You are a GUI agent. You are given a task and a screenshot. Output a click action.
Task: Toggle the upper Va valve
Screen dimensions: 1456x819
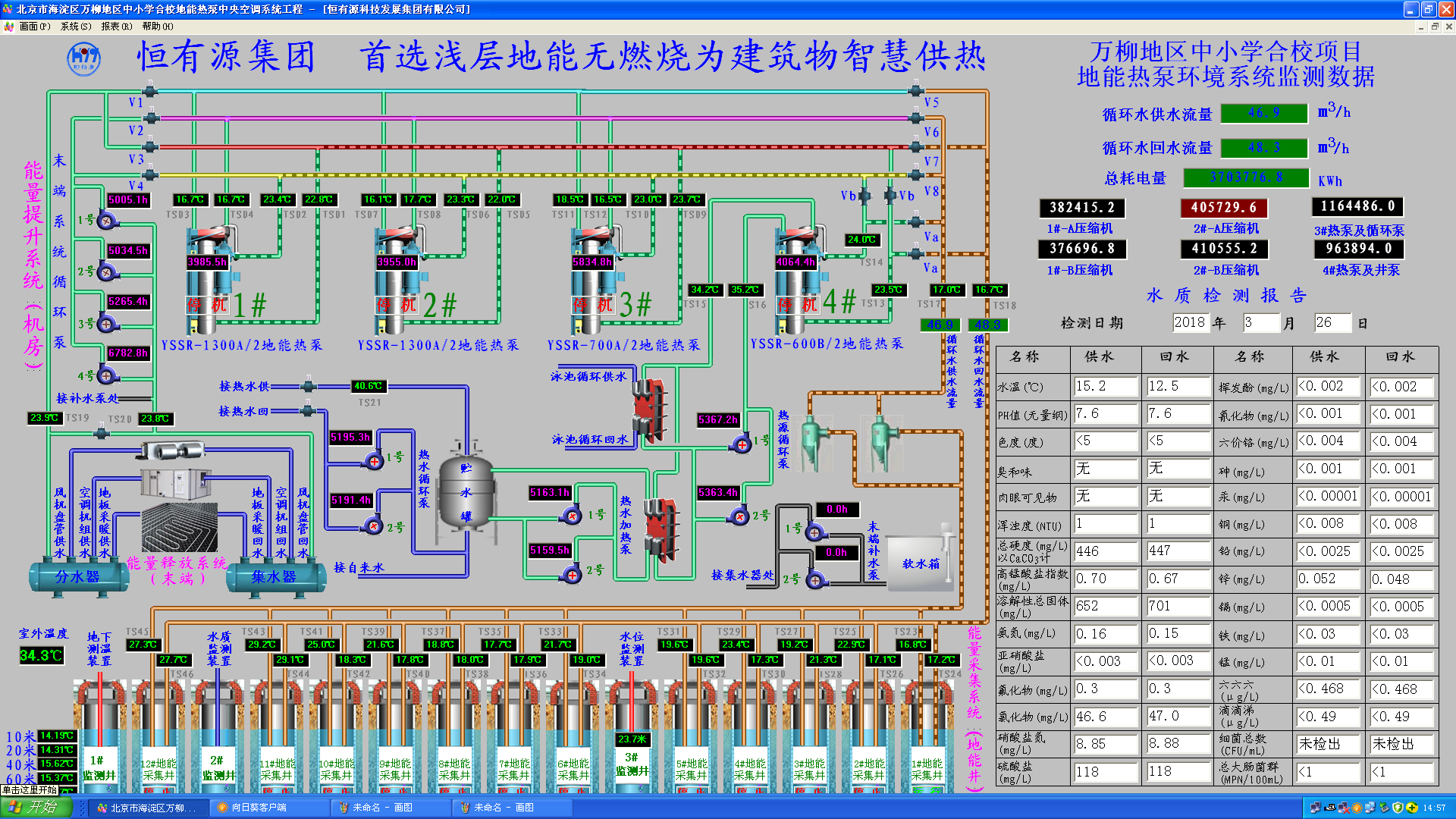pyautogui.click(x=916, y=222)
